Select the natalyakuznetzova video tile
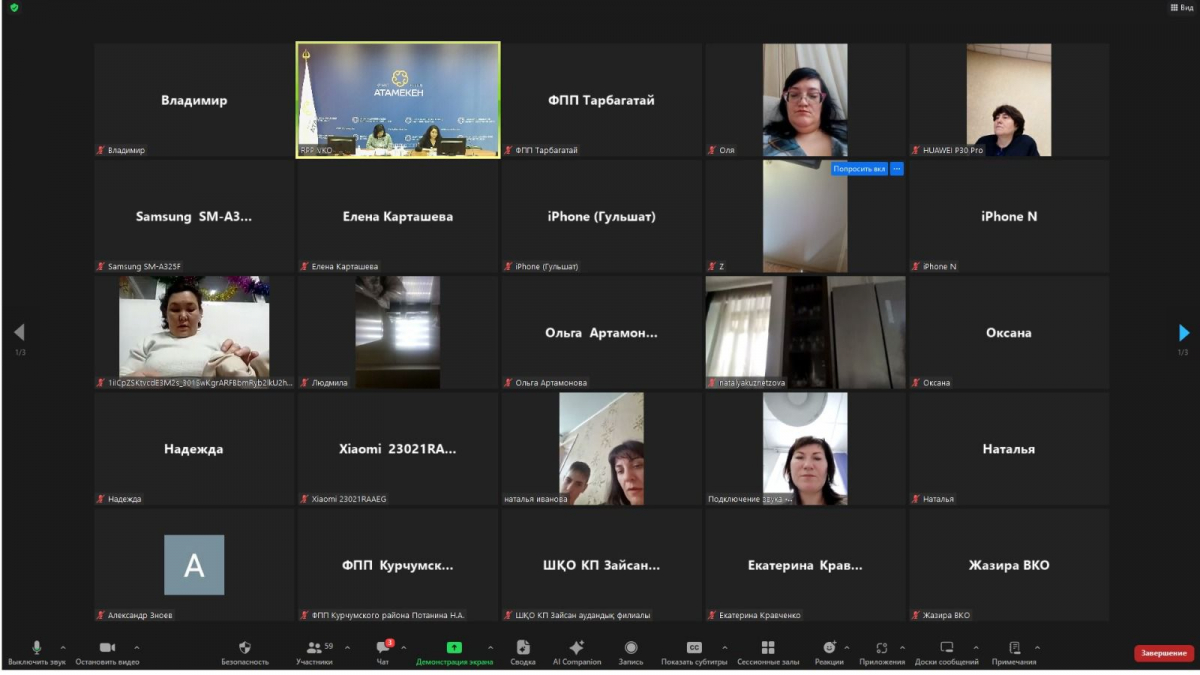Image resolution: width=1200 pixels, height=675 pixels. [805, 332]
